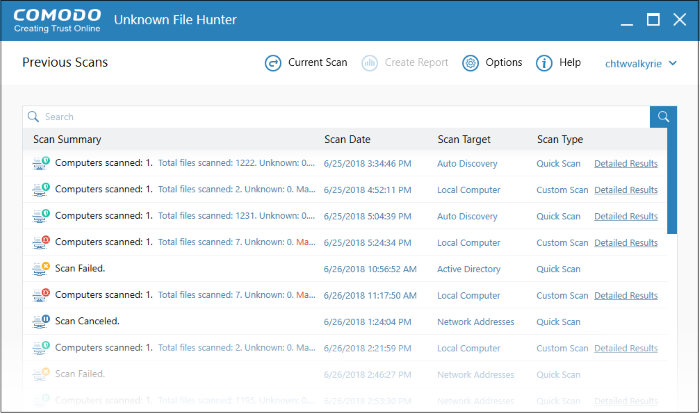Image resolution: width=700 pixels, height=414 pixels.
Task: Click status icon of the 6/25/2018 3:34:46 PM scan
Action: point(41,163)
